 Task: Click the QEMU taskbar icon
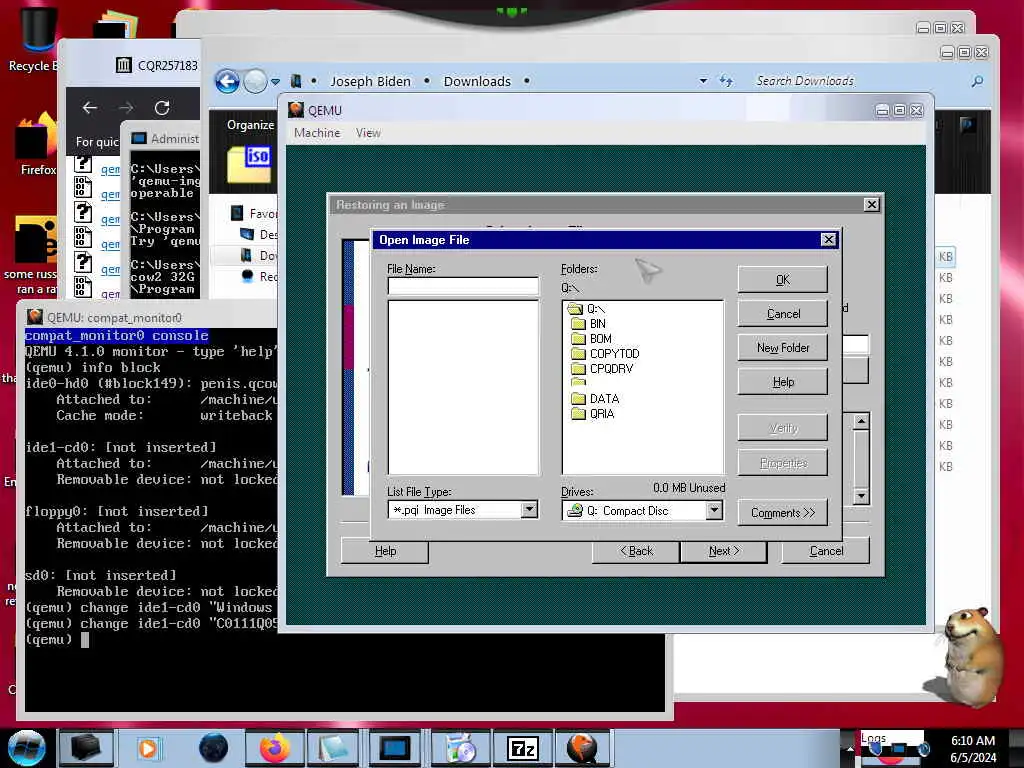pos(583,748)
